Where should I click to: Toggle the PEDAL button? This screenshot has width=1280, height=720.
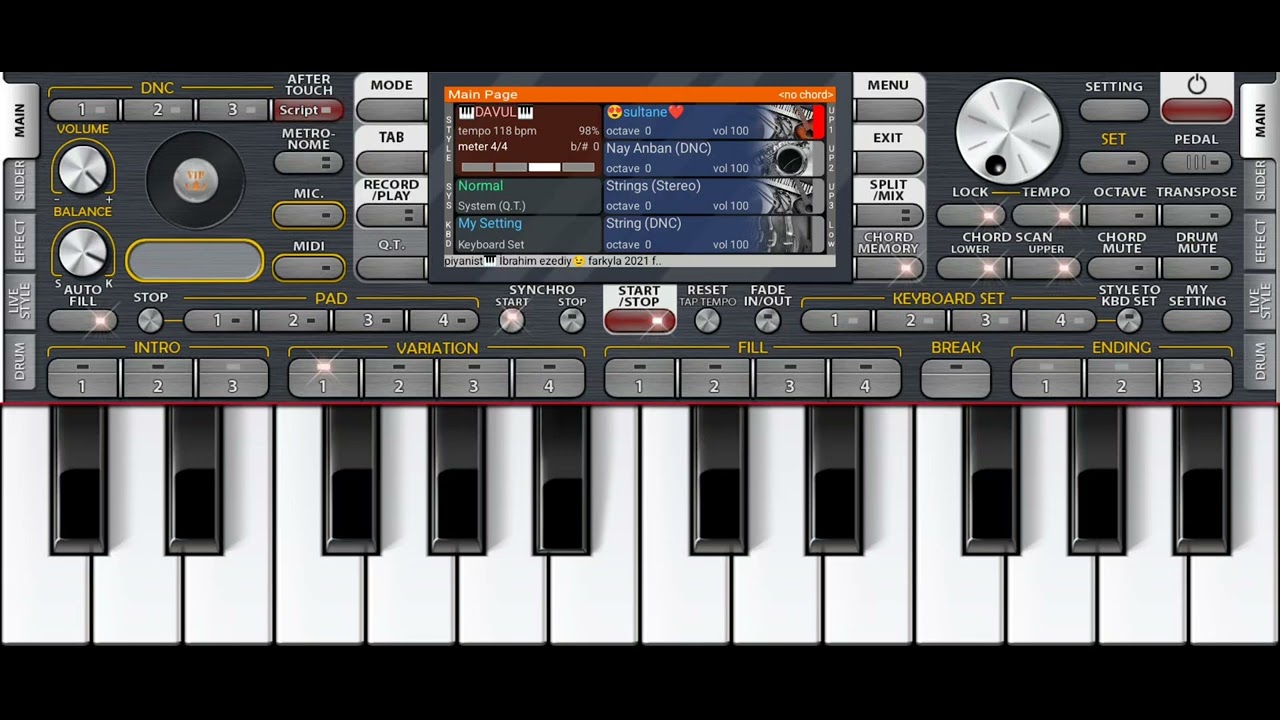click(1197, 162)
